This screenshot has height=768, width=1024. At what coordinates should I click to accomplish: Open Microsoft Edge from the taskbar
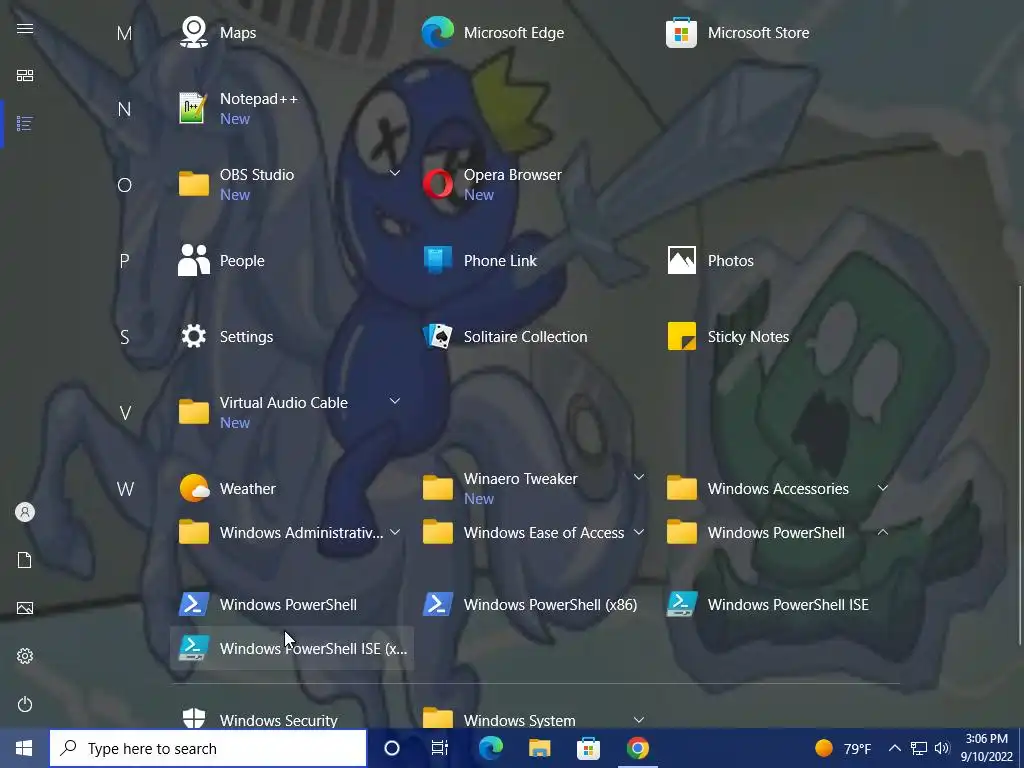(x=490, y=748)
